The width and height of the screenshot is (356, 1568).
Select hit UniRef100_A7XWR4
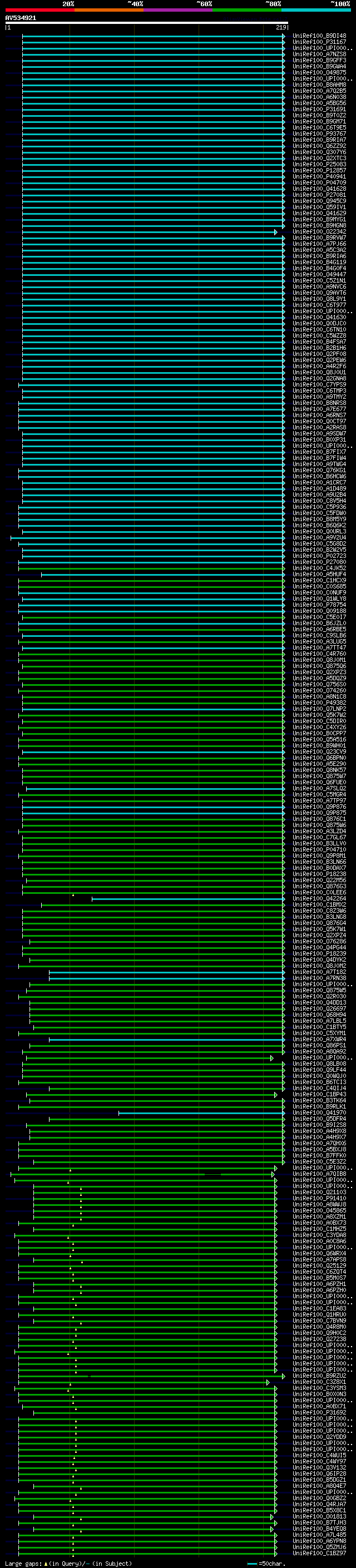pos(319,1039)
